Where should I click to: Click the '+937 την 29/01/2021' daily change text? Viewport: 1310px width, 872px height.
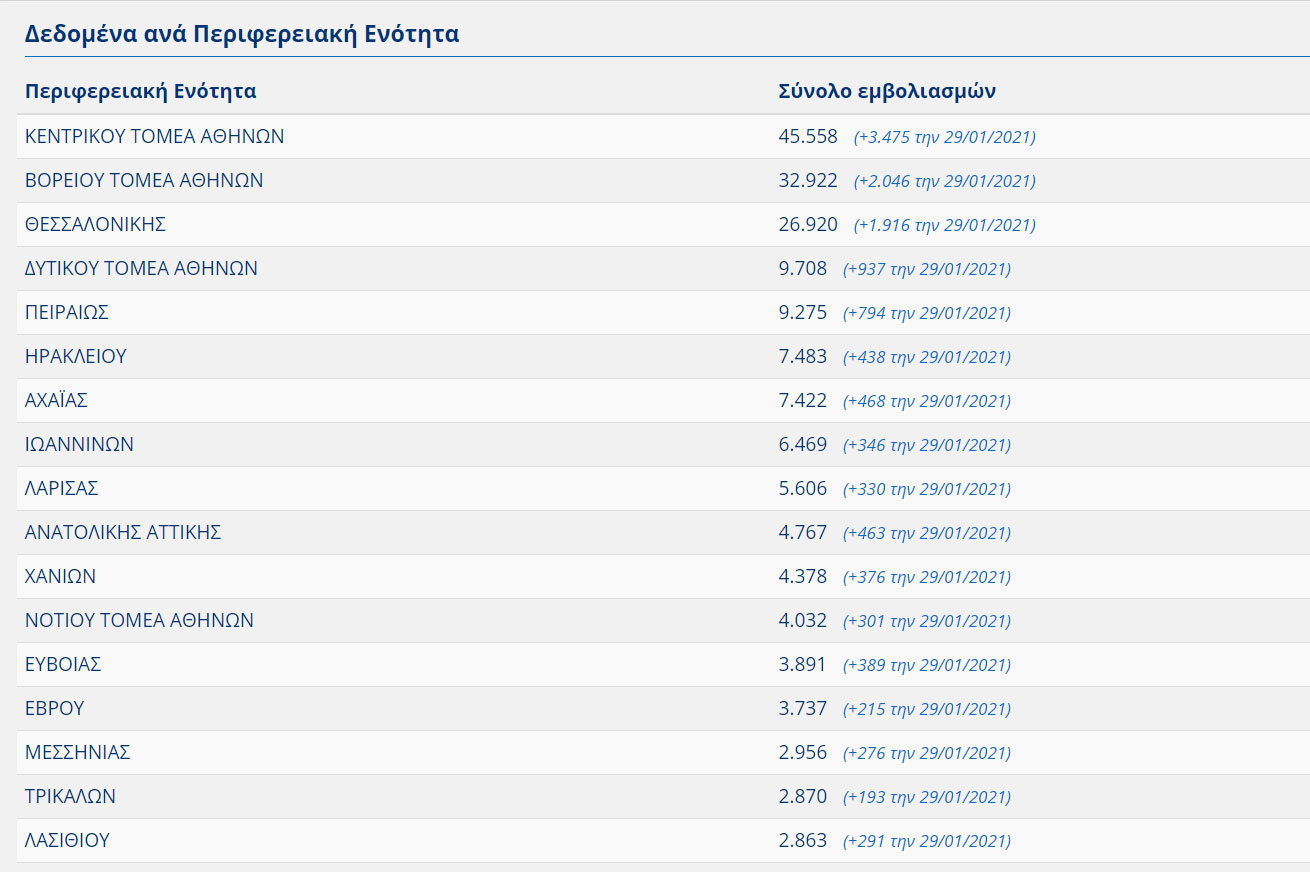tap(926, 270)
